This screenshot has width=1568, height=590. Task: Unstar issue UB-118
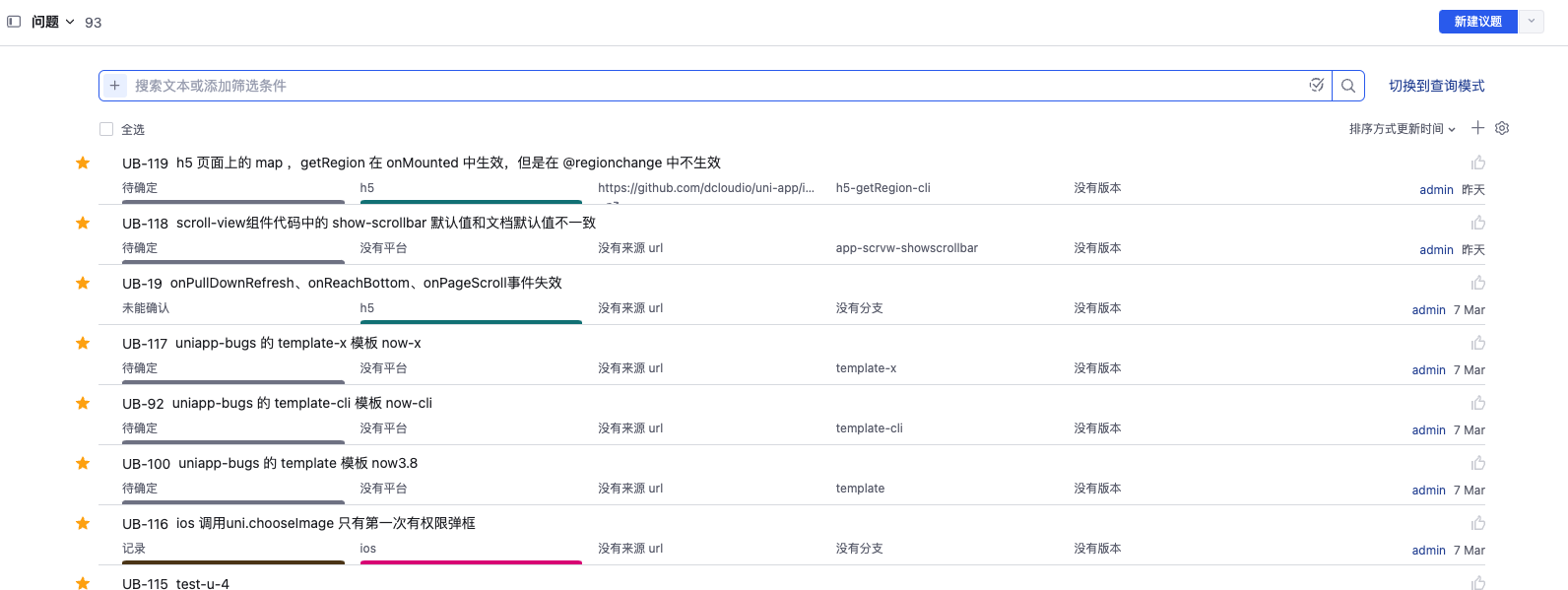point(83,223)
